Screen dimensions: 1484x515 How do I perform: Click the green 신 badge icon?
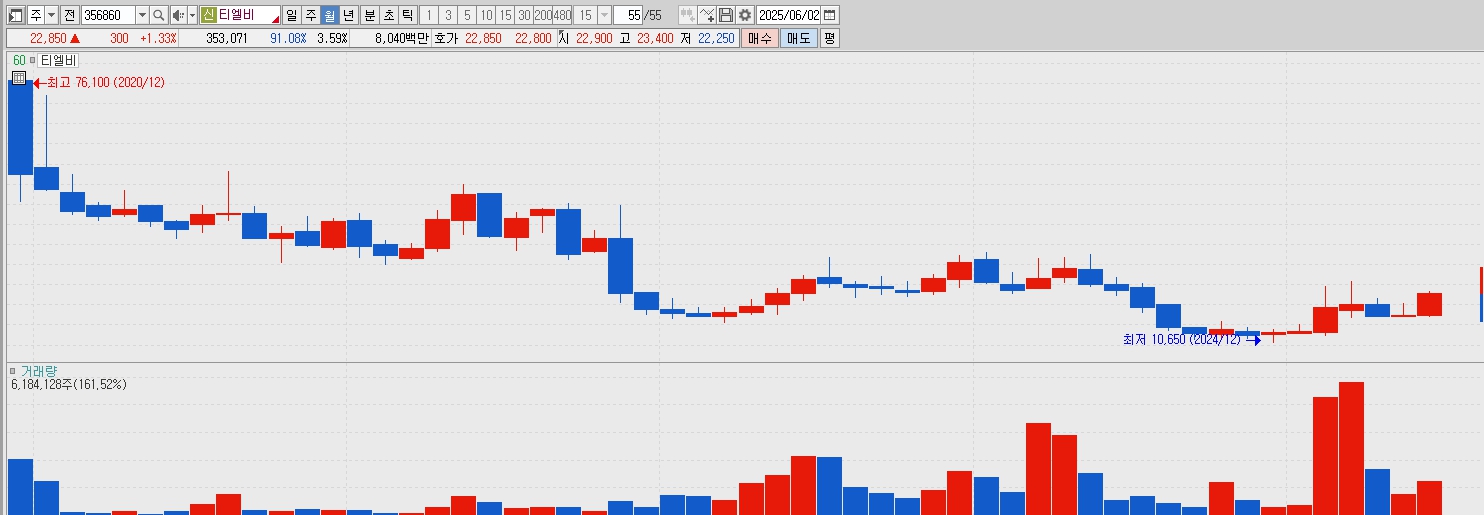click(208, 15)
